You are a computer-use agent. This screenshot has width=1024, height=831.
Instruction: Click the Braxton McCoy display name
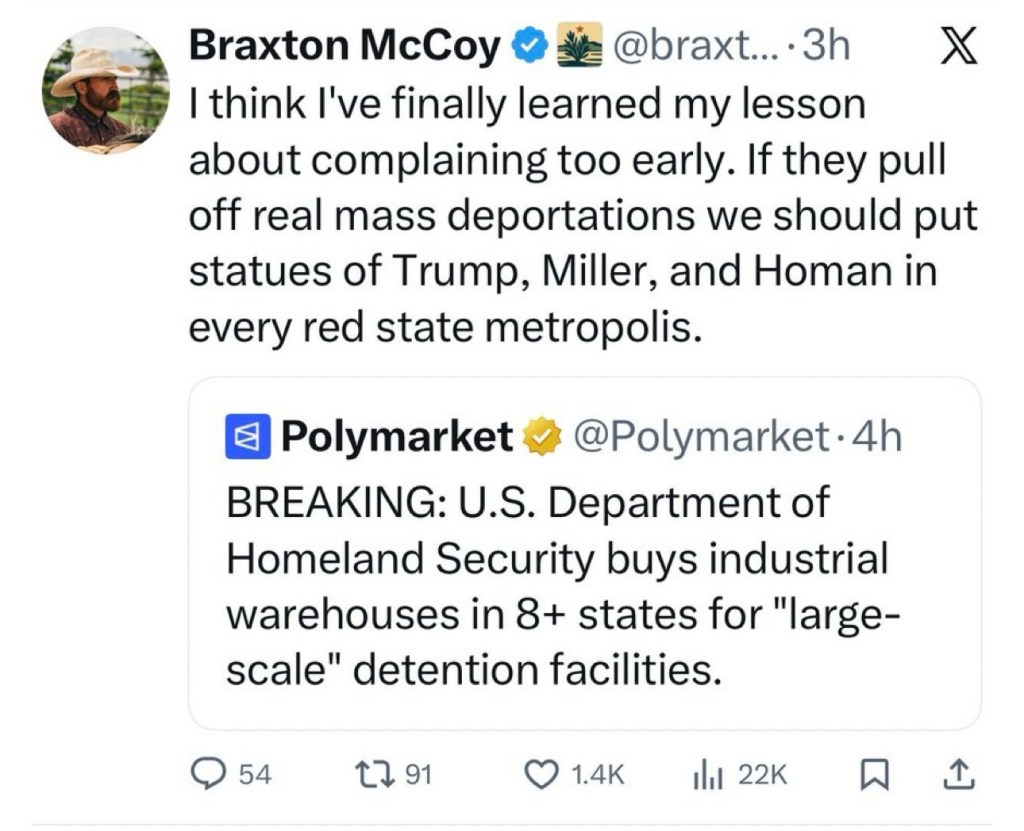tap(345, 44)
